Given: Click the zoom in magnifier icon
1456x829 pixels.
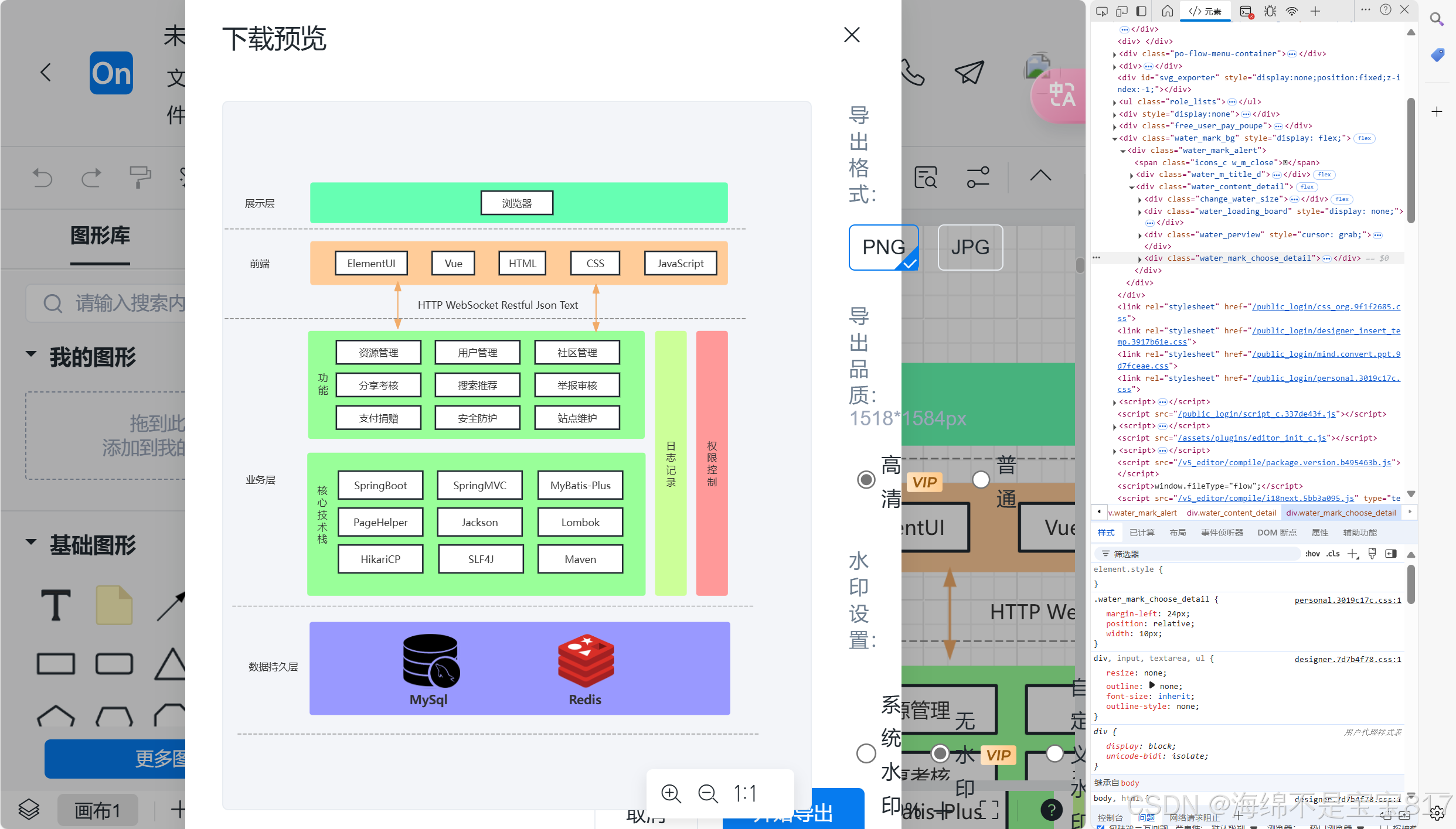Looking at the screenshot, I should pyautogui.click(x=671, y=794).
